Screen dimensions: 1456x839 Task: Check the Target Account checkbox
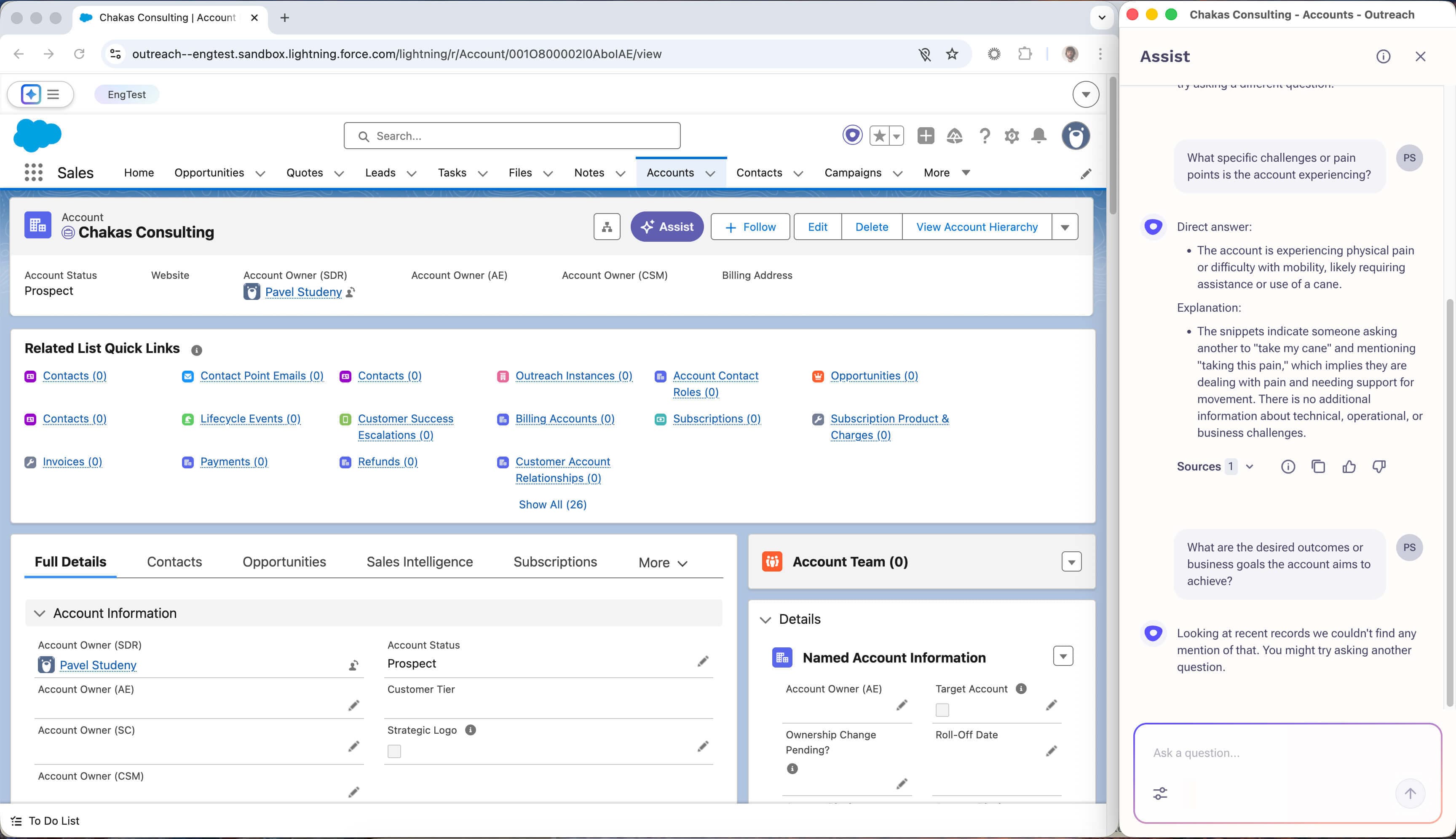click(x=942, y=711)
